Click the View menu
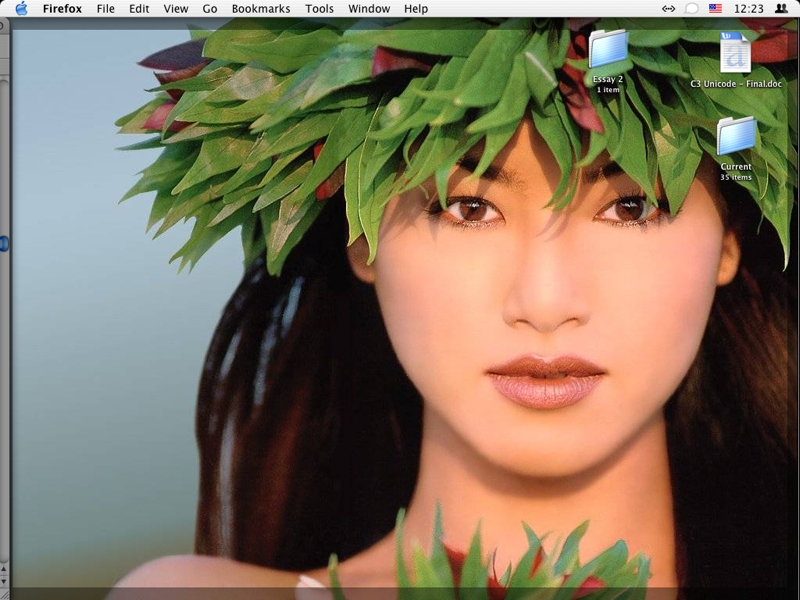 [176, 9]
